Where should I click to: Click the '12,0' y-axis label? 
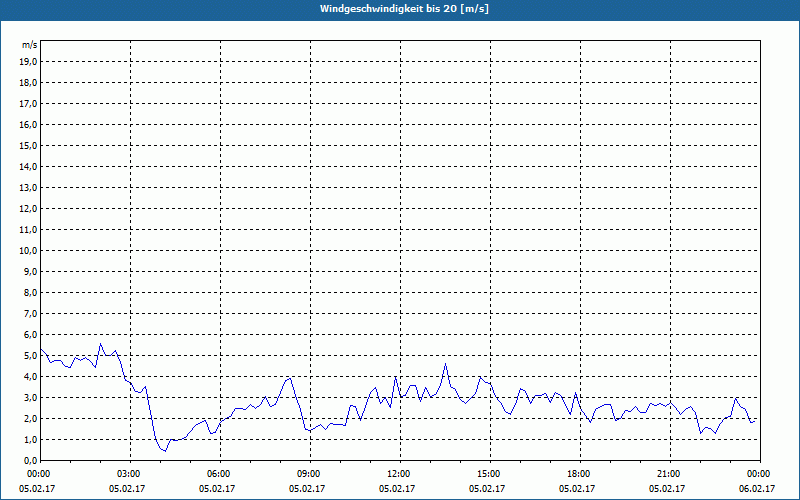(x=28, y=209)
